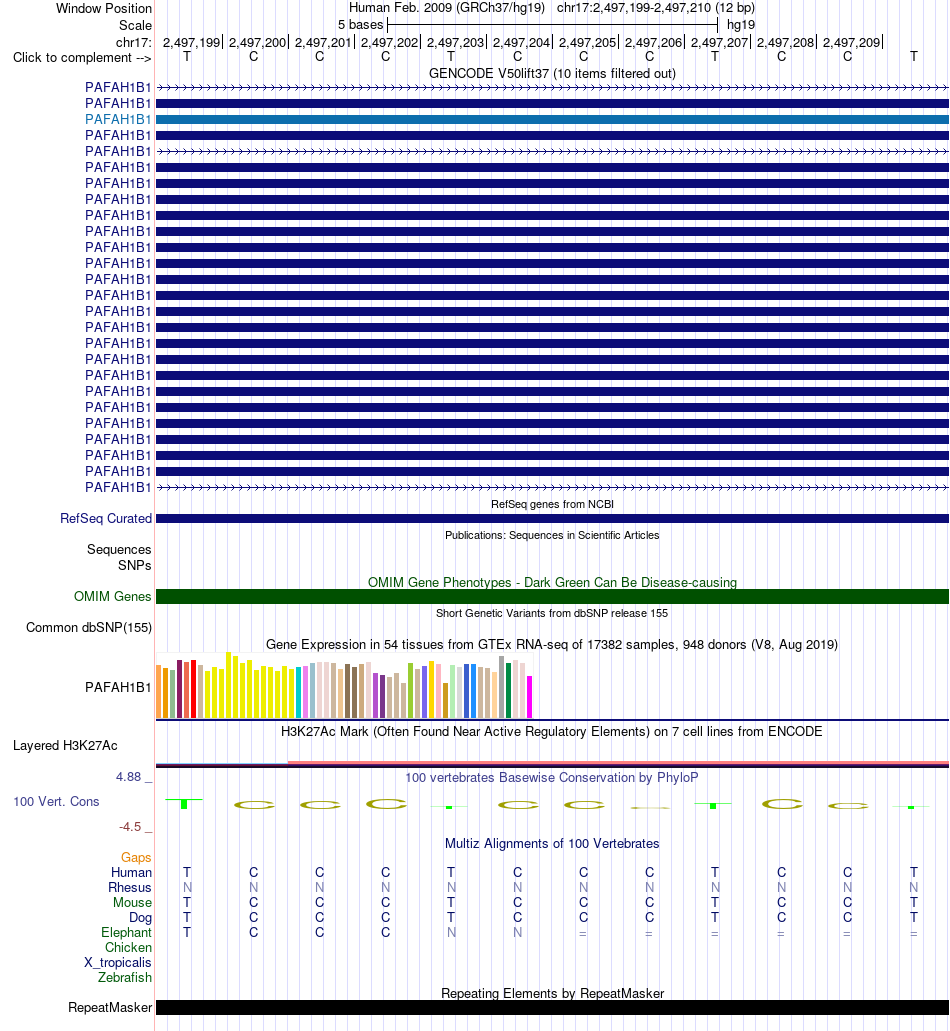Viewport: 950px width, 1031px height.
Task: Click the 'Scale' ruler label
Action: point(135,26)
